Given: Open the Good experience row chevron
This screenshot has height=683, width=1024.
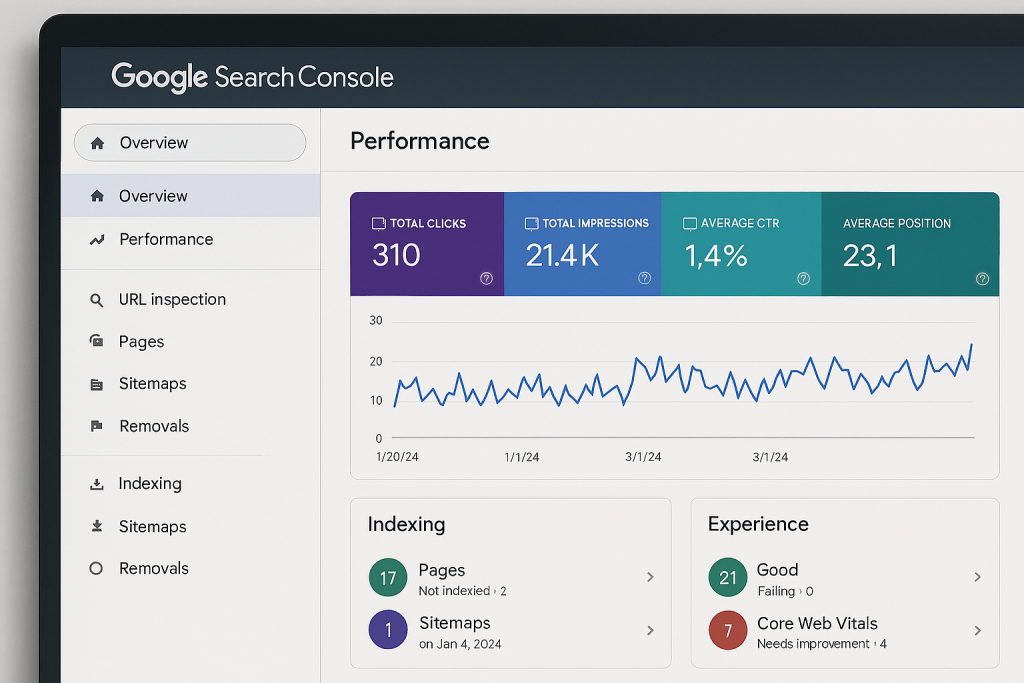Looking at the screenshot, I should [977, 577].
